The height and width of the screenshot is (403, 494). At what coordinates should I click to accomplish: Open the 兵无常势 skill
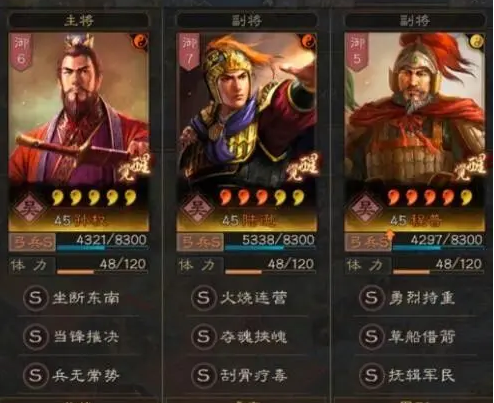click(x=86, y=376)
